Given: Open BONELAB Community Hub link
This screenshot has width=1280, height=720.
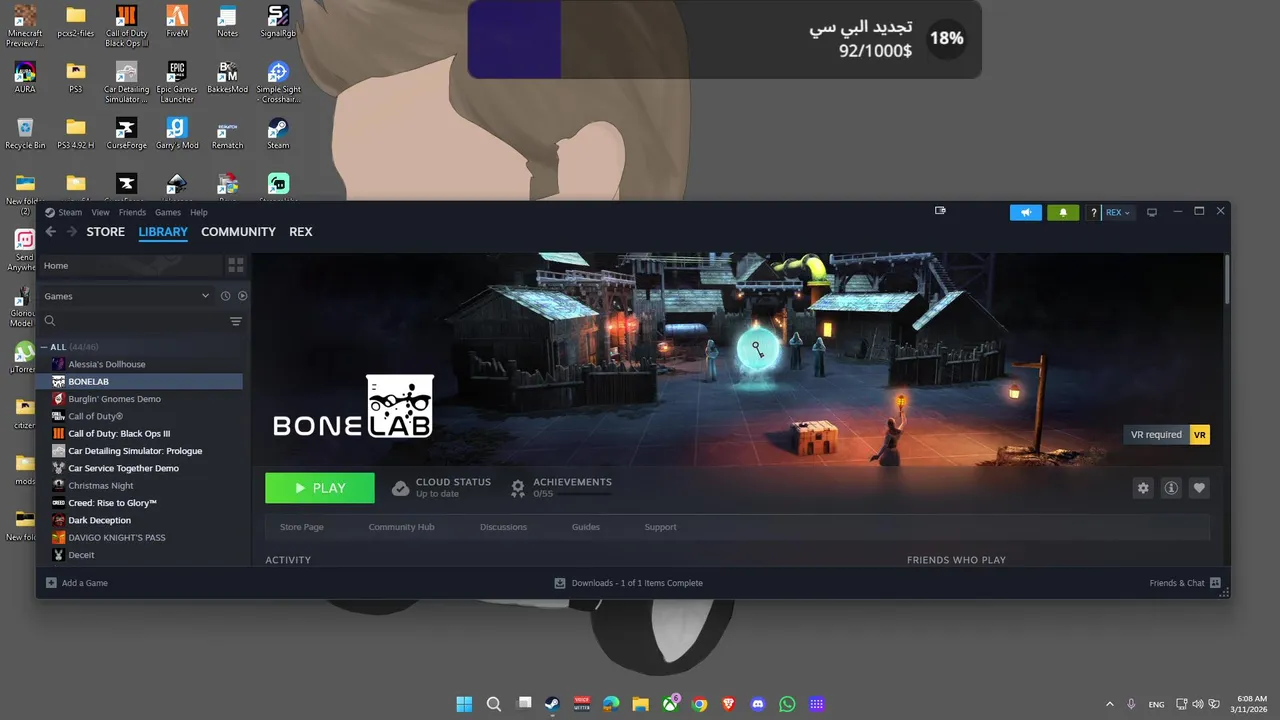Looking at the screenshot, I should [401, 527].
